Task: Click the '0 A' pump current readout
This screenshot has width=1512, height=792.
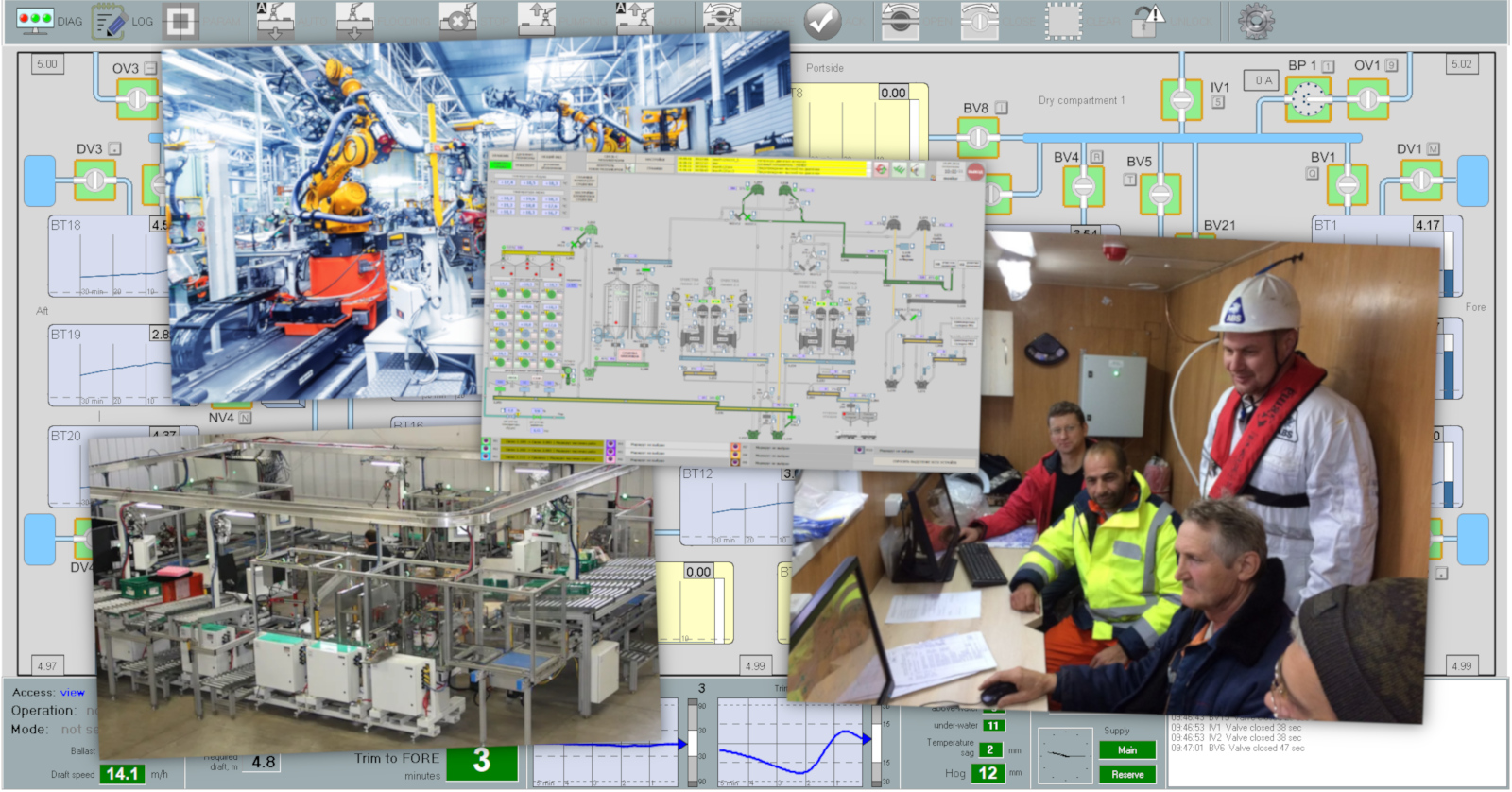Action: tap(1260, 80)
